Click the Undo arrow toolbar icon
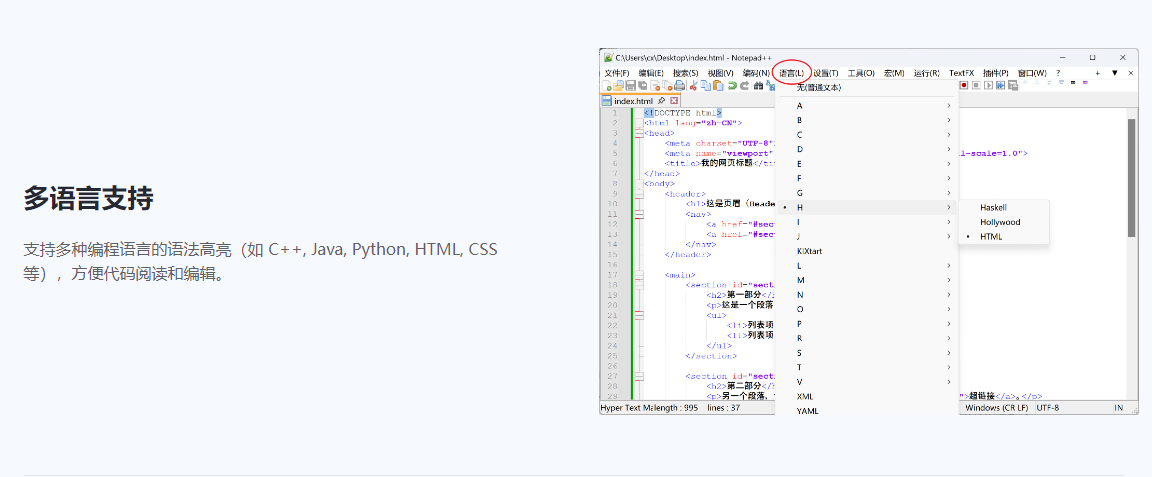This screenshot has width=1152, height=477. (x=732, y=86)
